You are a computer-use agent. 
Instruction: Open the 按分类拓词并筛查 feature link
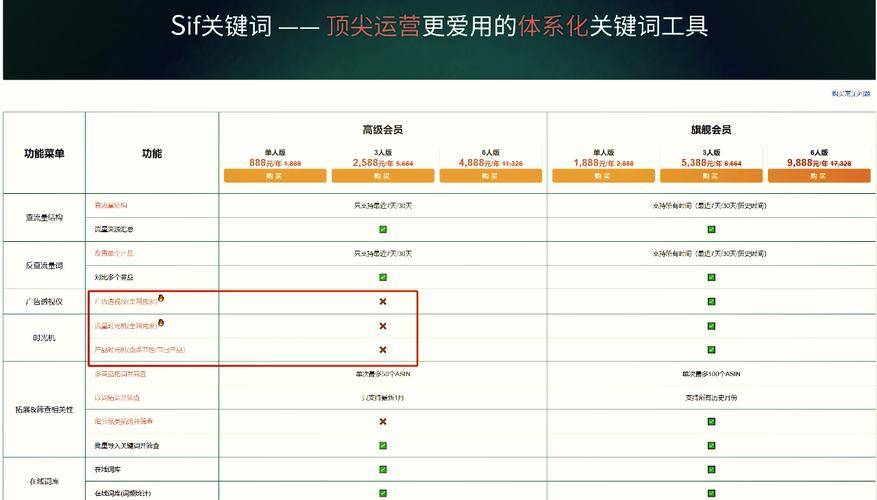(x=123, y=421)
